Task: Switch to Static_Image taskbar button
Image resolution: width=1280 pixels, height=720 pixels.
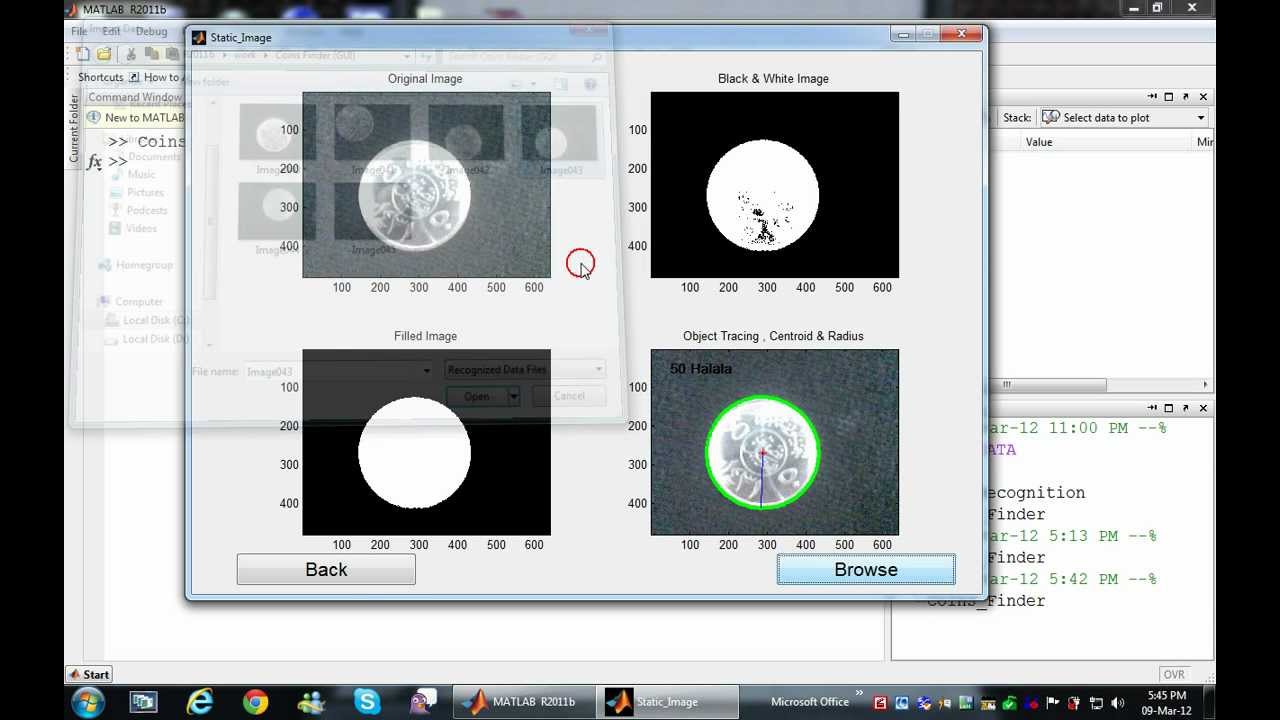Action: pyautogui.click(x=668, y=702)
